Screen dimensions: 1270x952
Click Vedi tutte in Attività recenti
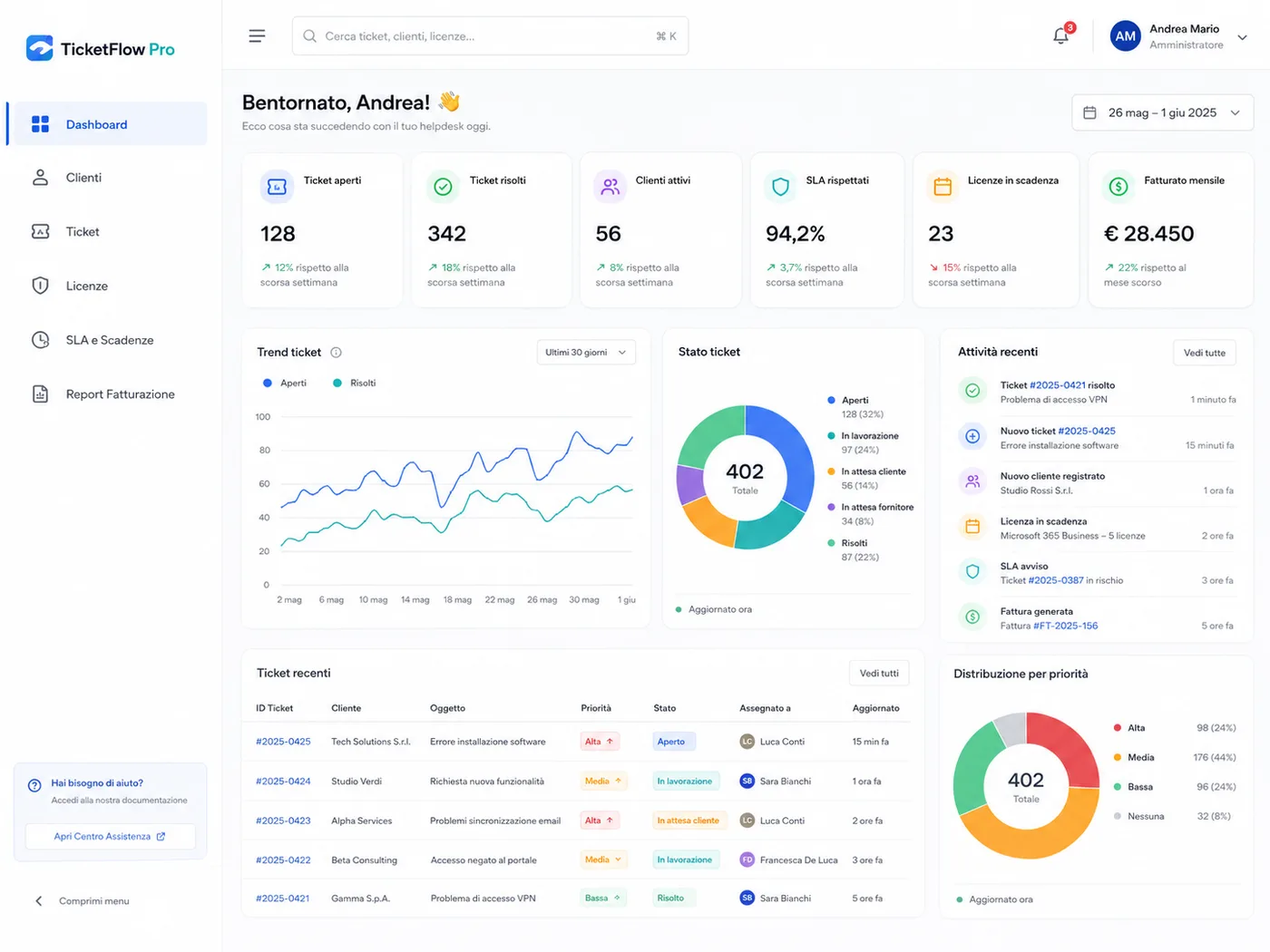1204,353
